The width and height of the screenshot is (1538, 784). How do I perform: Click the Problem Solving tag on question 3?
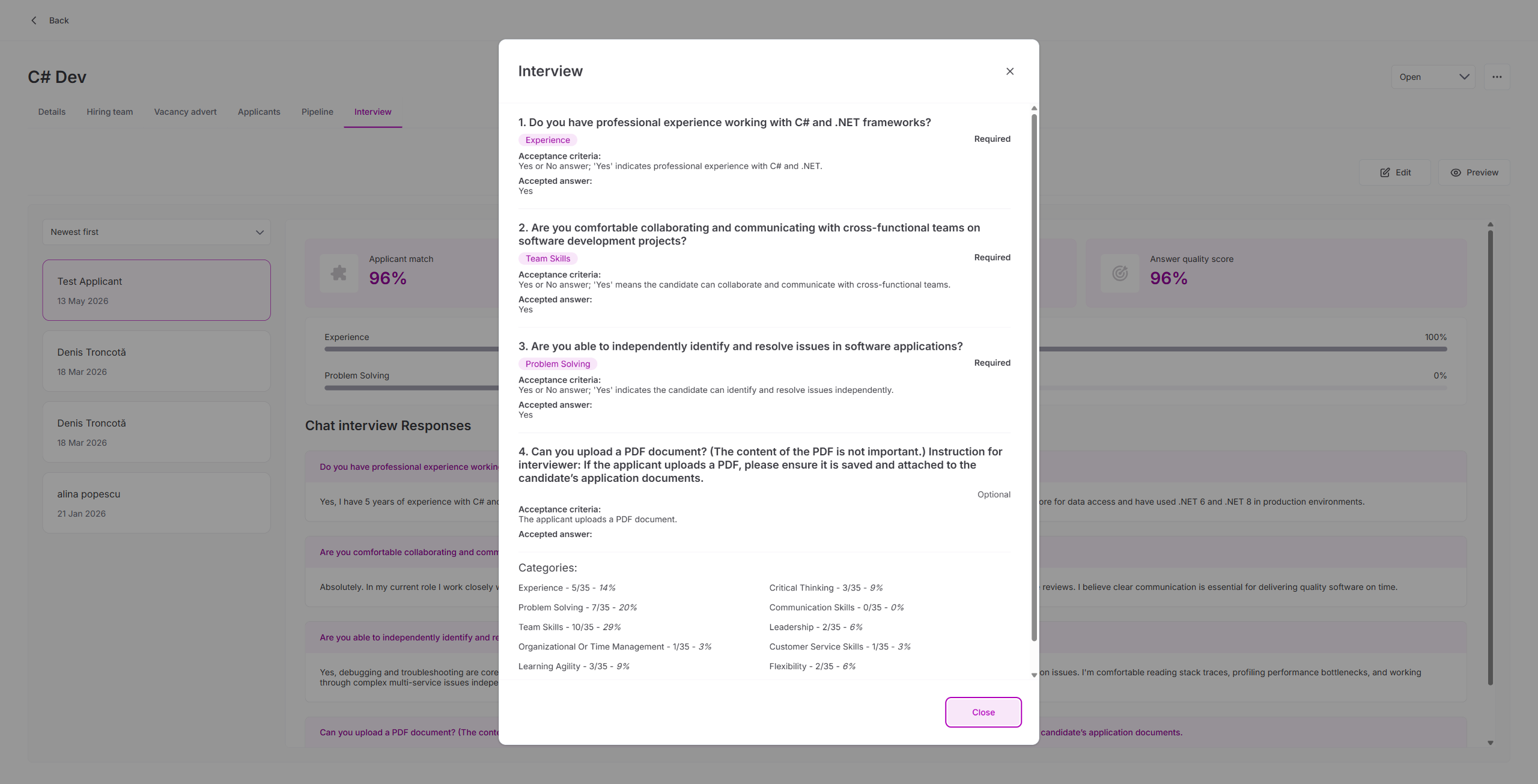tap(558, 364)
